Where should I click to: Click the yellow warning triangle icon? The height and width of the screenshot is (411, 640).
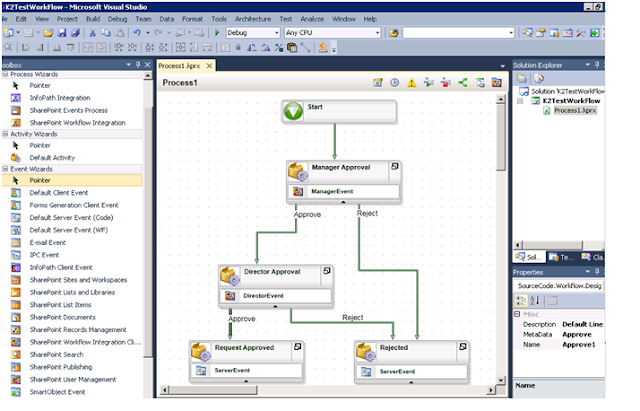point(411,83)
